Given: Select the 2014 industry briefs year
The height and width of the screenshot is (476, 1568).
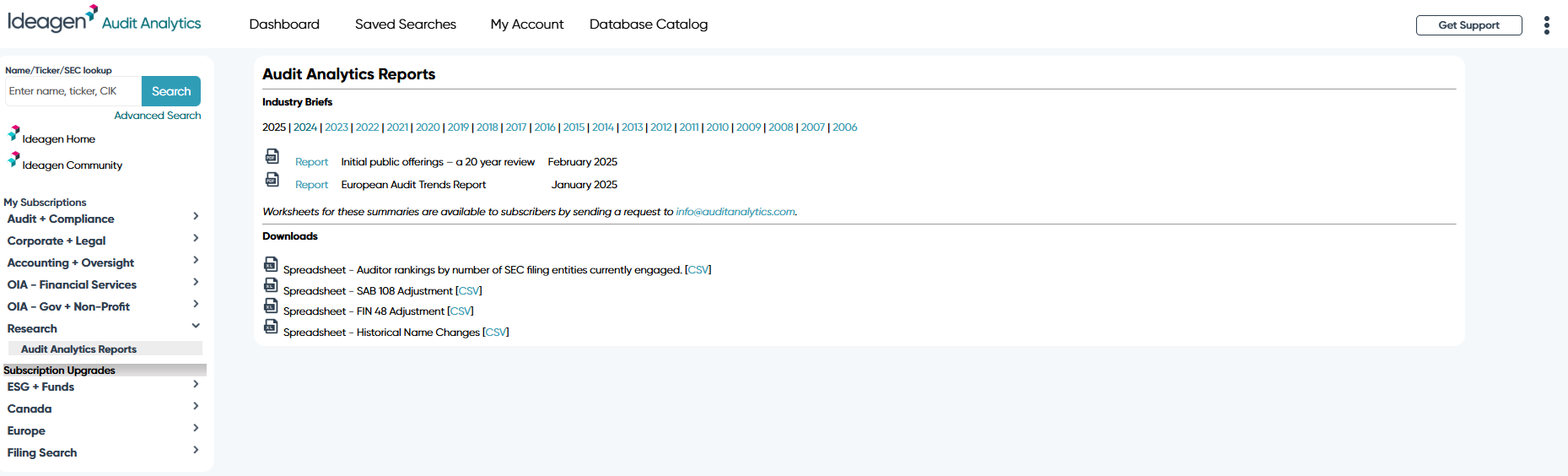Looking at the screenshot, I should [603, 127].
